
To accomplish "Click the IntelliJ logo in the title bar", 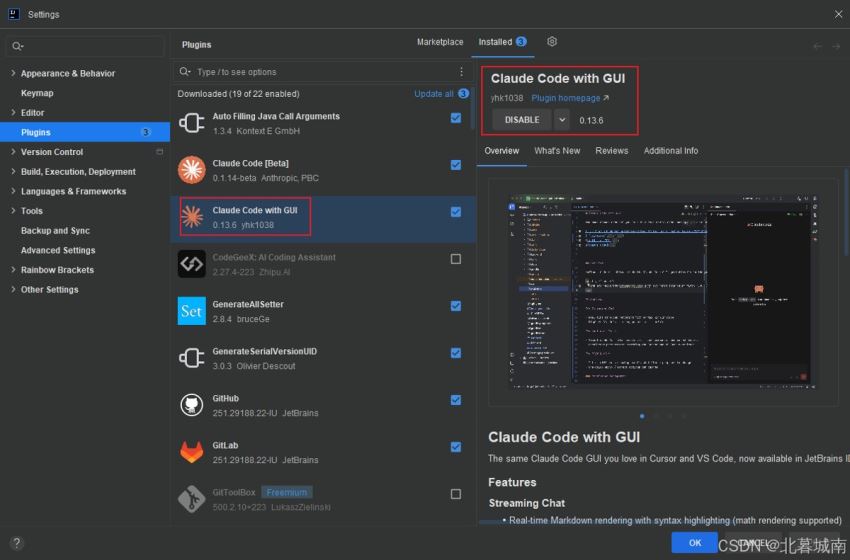I will click(x=14, y=14).
